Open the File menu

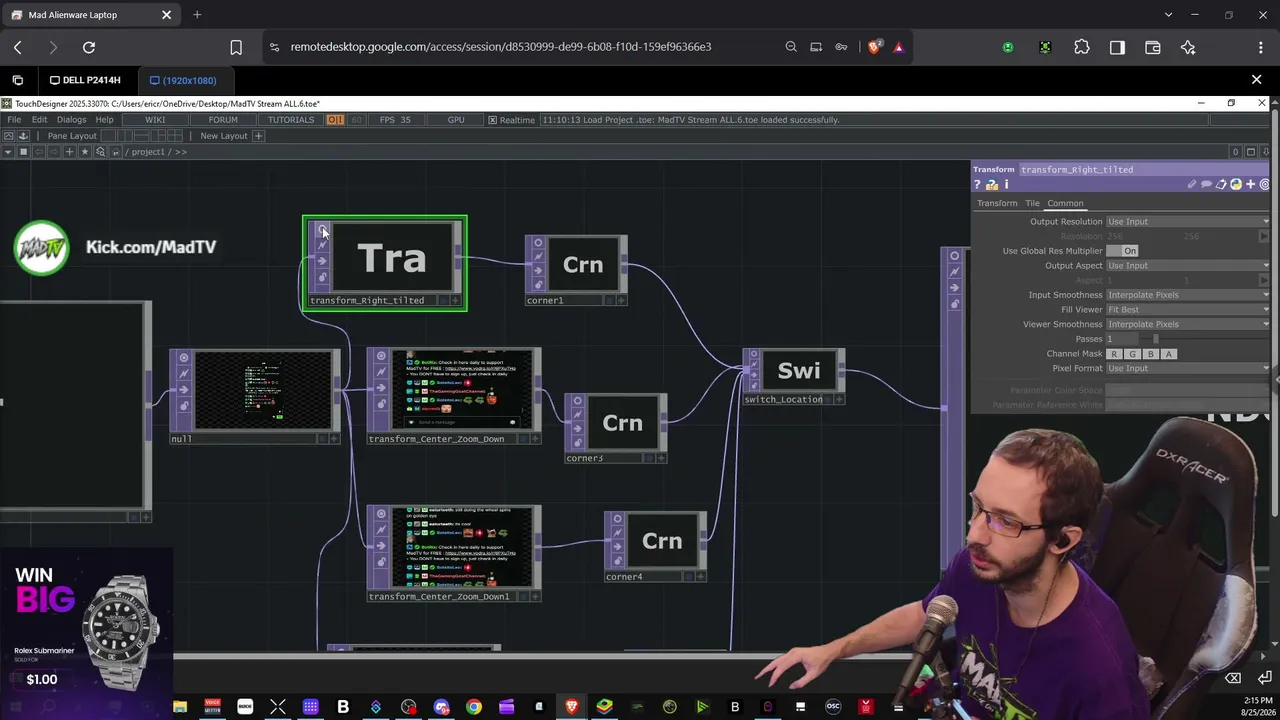[x=14, y=120]
